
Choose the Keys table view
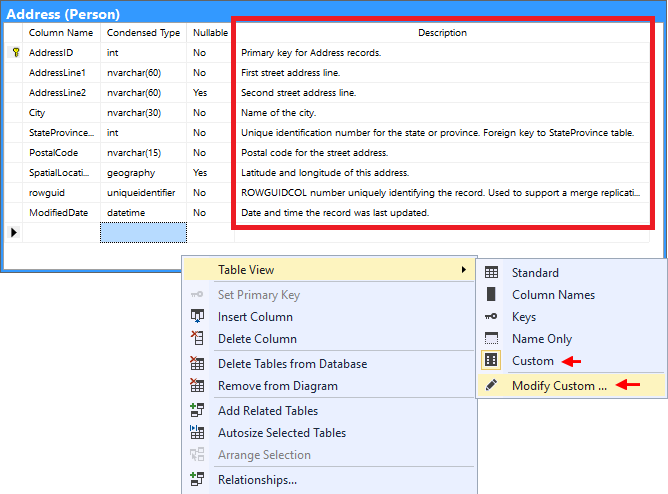pos(524,317)
